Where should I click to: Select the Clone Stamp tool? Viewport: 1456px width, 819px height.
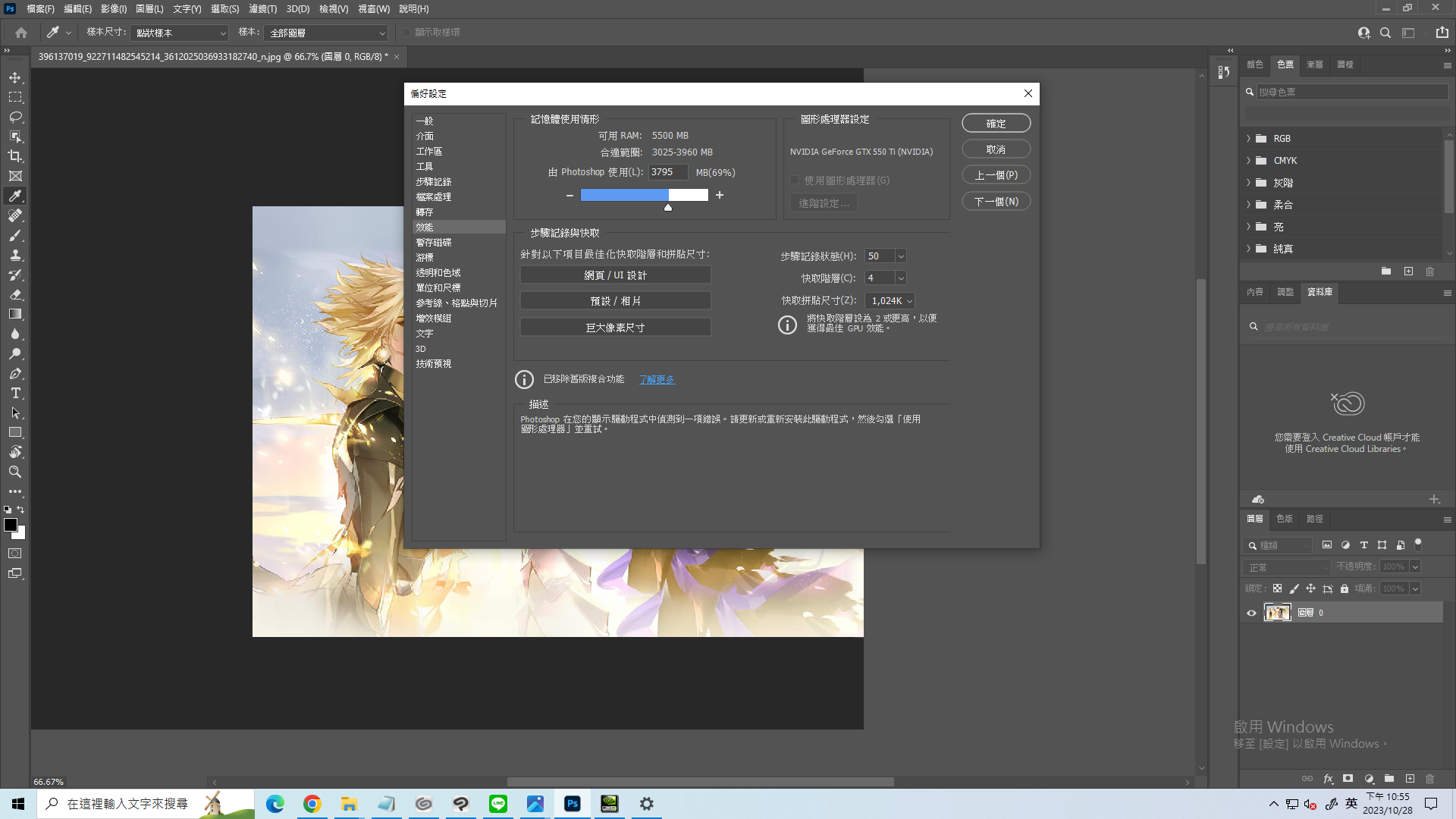tap(15, 256)
